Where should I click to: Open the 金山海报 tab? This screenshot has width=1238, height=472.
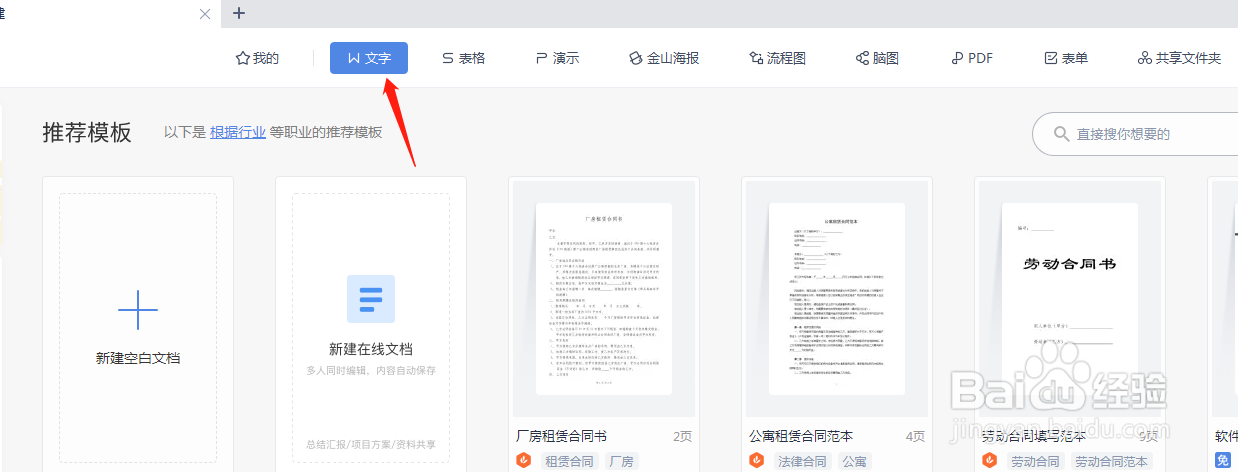click(x=664, y=58)
